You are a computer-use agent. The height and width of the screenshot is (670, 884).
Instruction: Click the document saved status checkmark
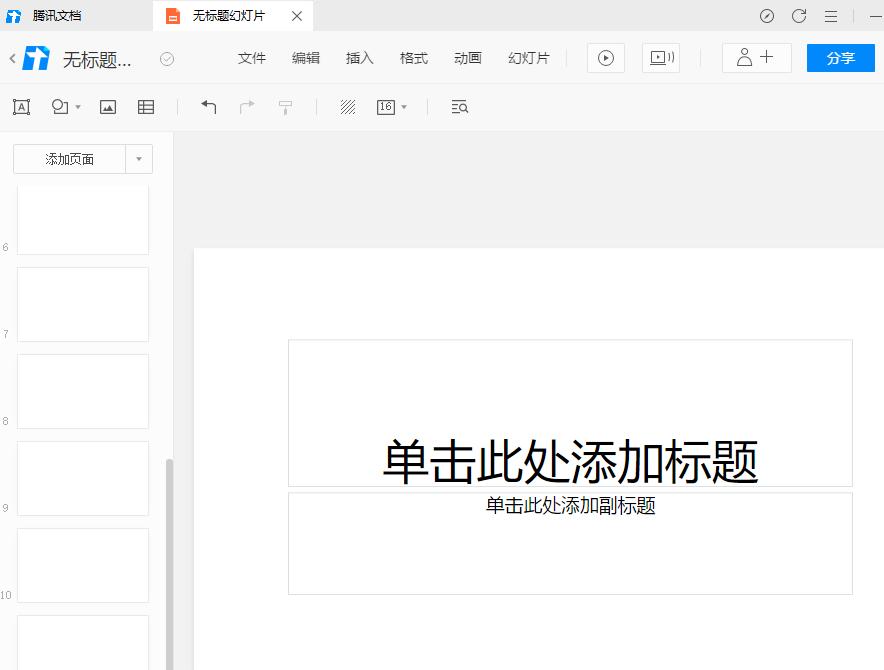click(x=166, y=58)
